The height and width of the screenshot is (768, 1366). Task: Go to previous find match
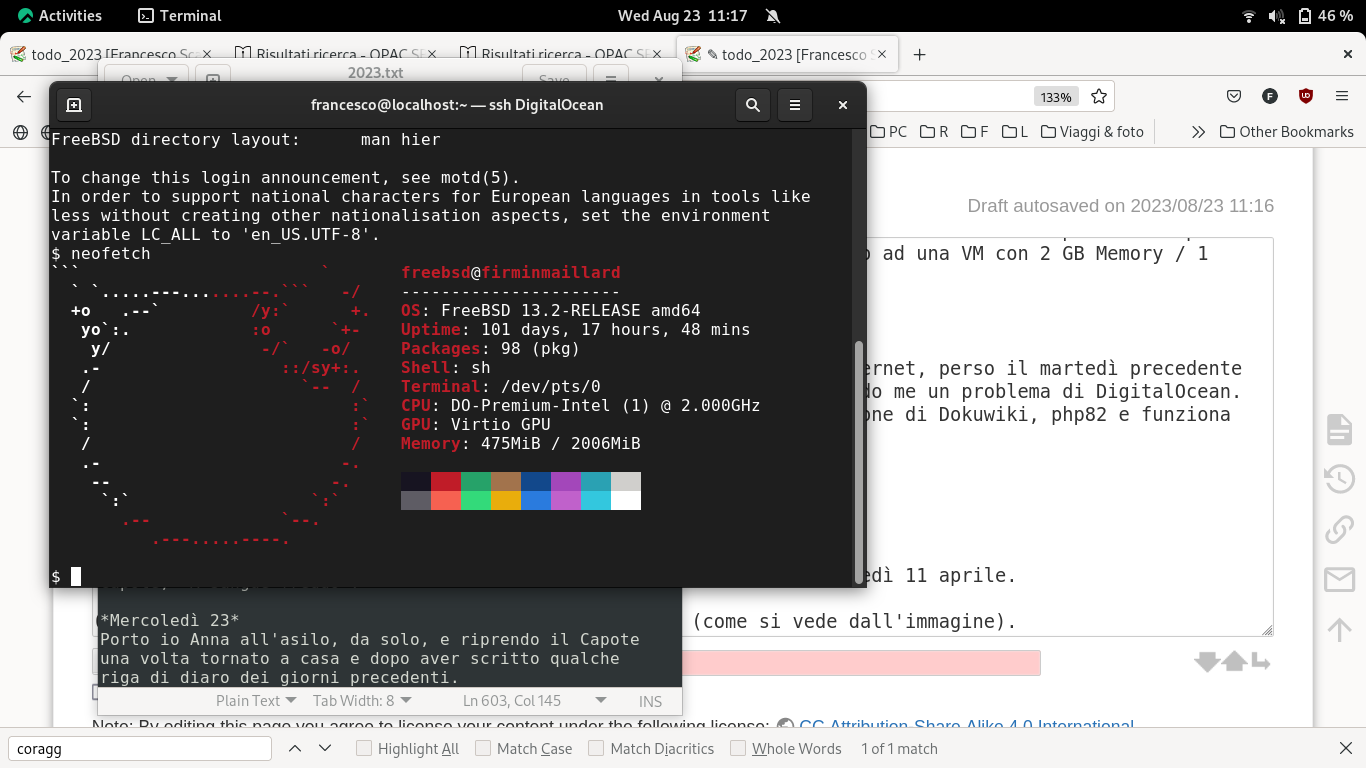[295, 749]
